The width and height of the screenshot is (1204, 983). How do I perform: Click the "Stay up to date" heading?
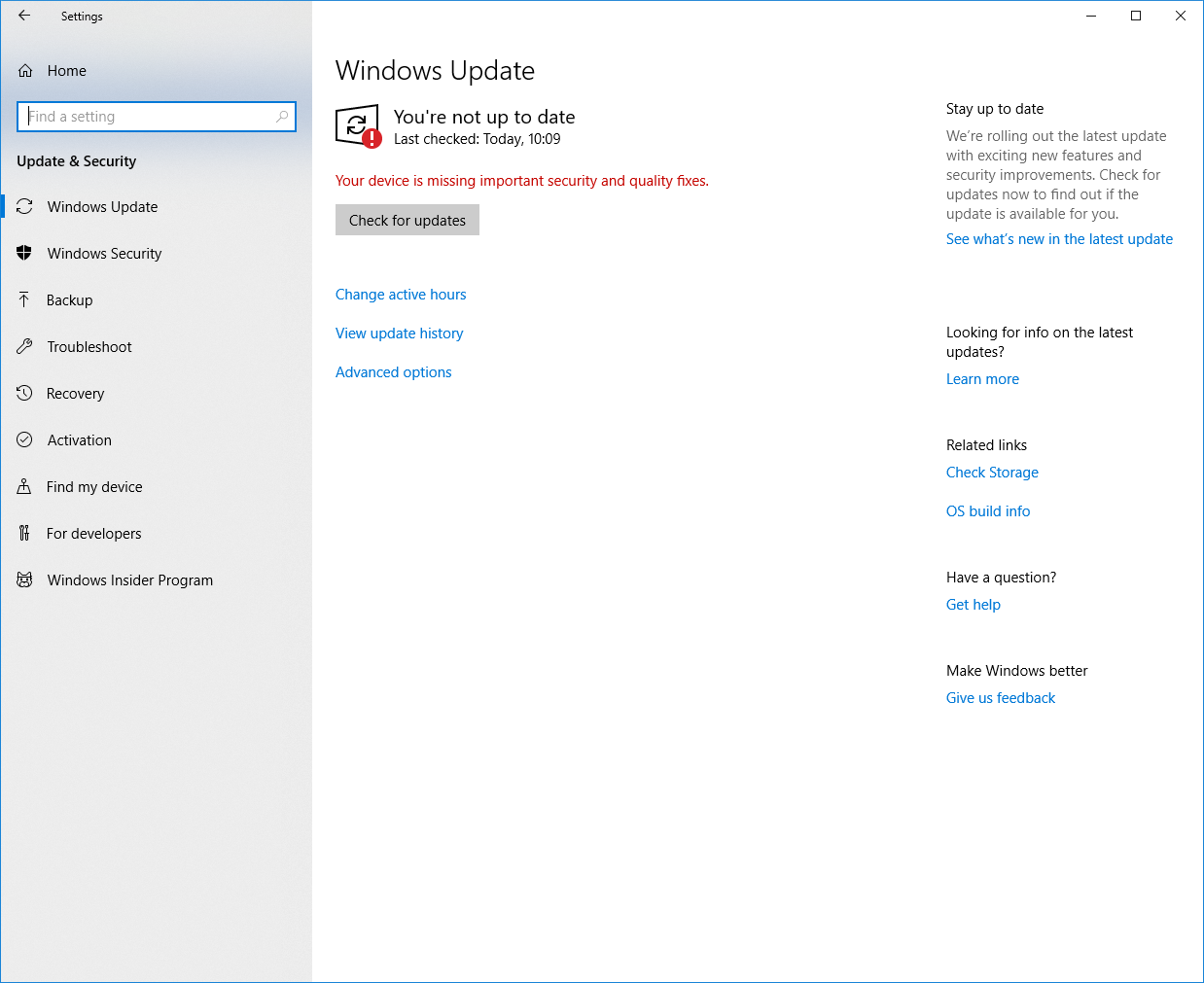click(995, 109)
